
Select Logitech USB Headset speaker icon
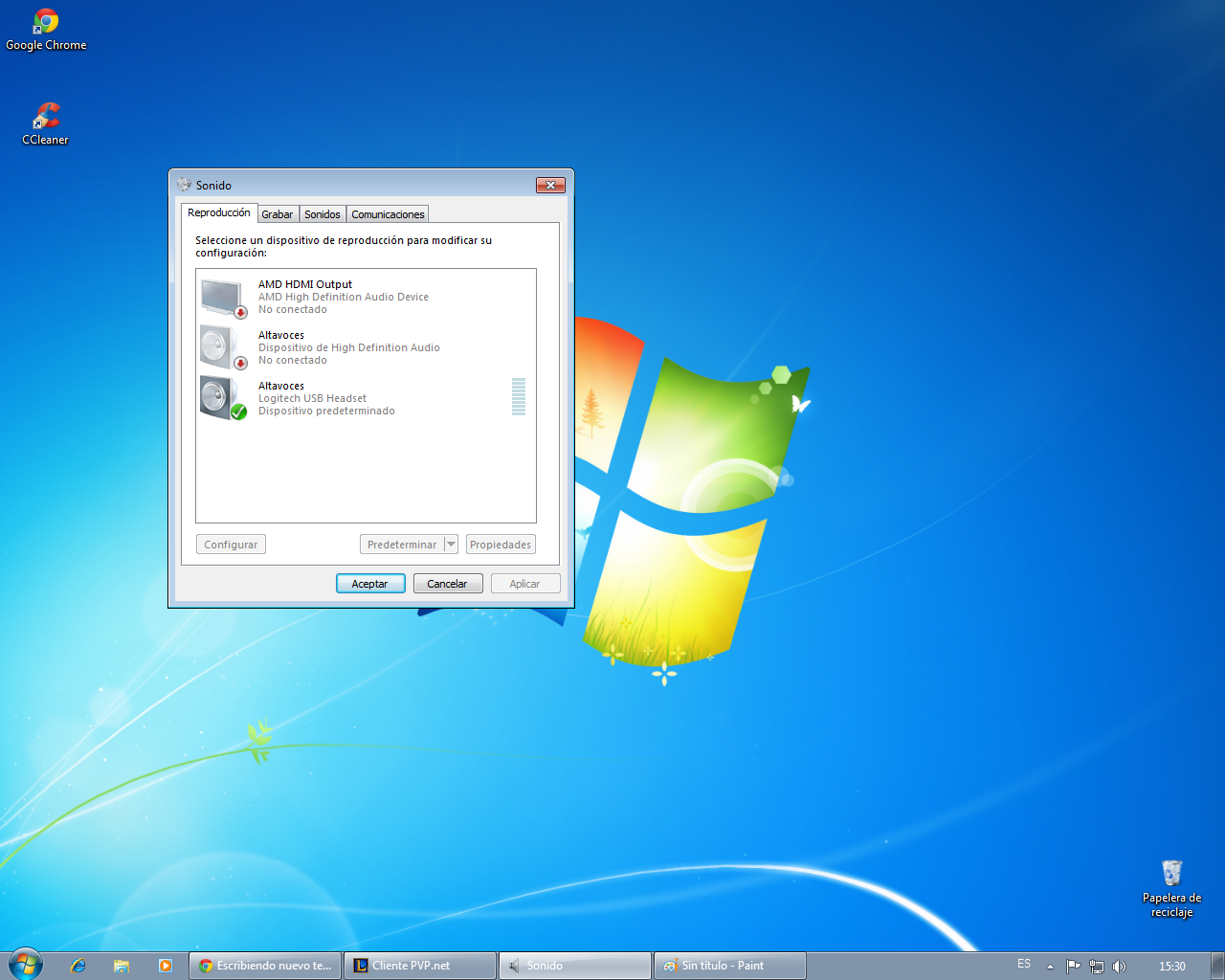point(224,398)
